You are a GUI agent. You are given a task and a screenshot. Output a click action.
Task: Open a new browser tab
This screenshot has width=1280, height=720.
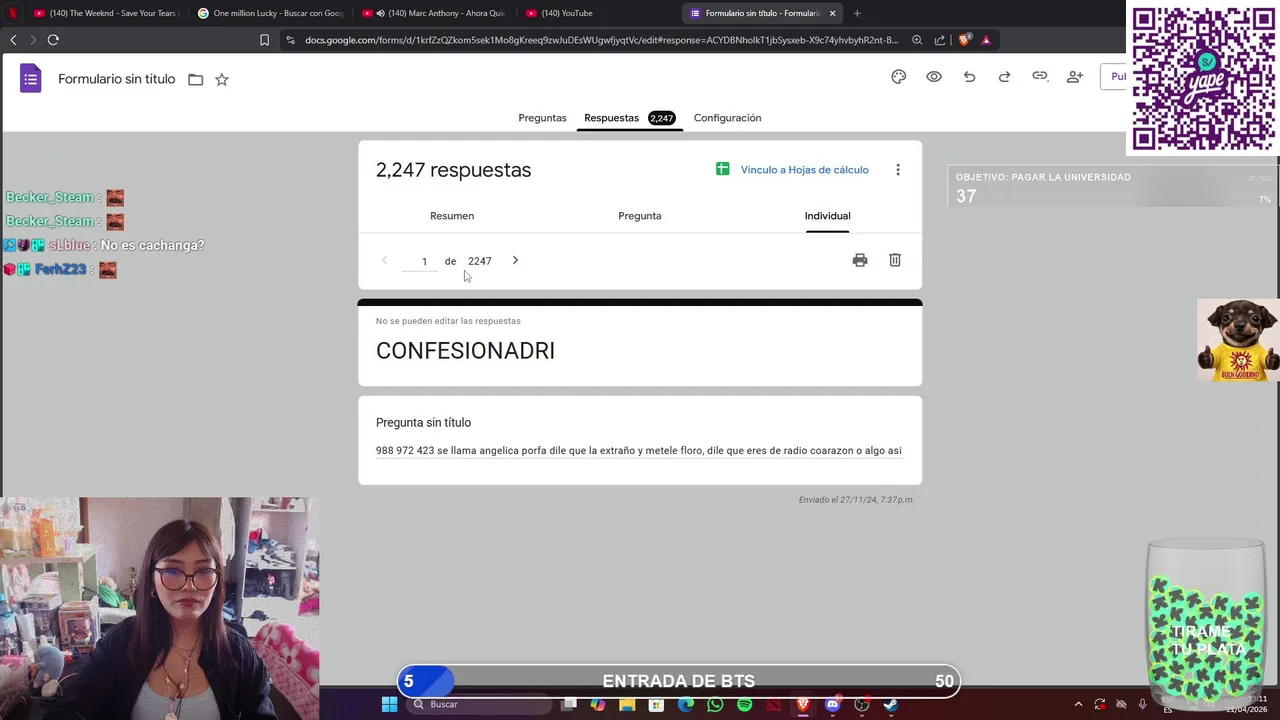857,13
